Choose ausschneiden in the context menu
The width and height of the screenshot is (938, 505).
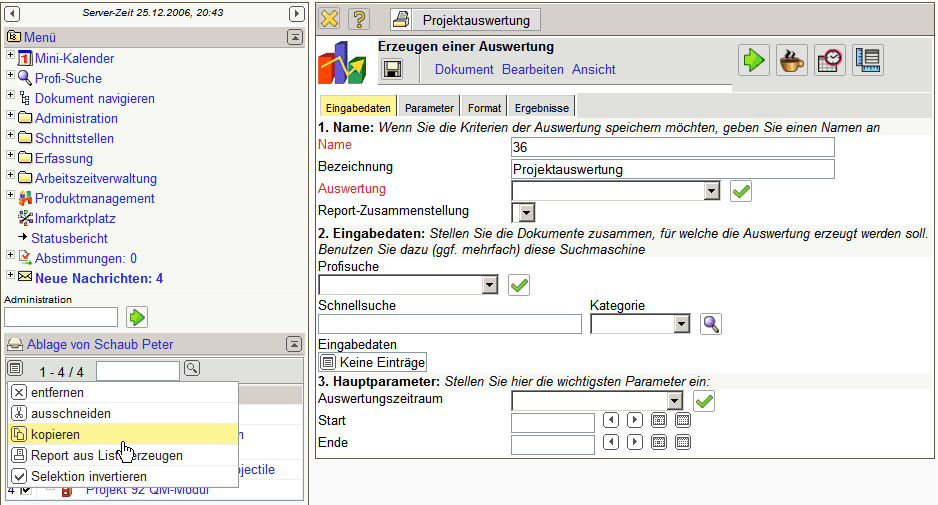point(70,413)
